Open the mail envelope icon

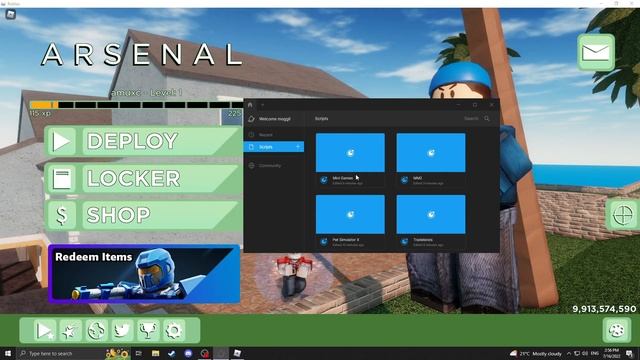(x=596, y=53)
